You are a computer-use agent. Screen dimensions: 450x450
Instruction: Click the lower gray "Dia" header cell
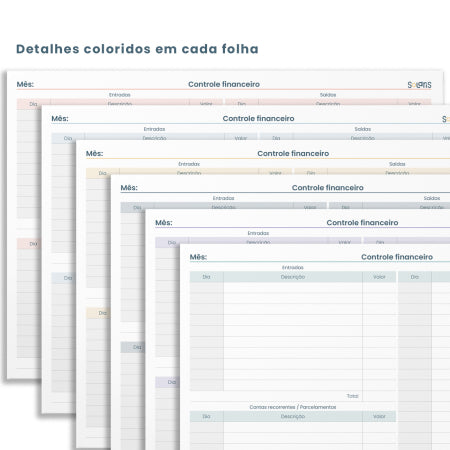pyautogui.click(x=133, y=347)
